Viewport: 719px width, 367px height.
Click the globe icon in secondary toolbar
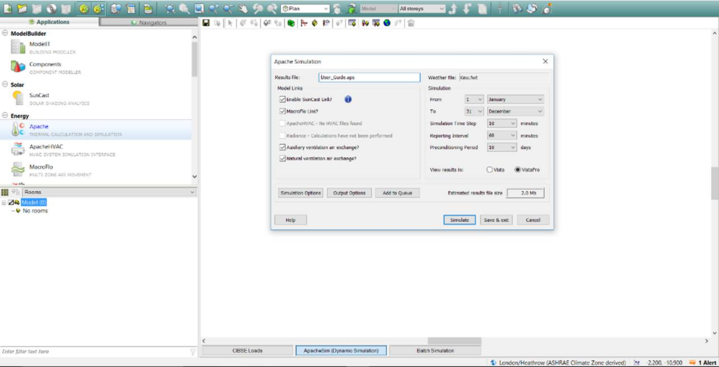point(387,23)
